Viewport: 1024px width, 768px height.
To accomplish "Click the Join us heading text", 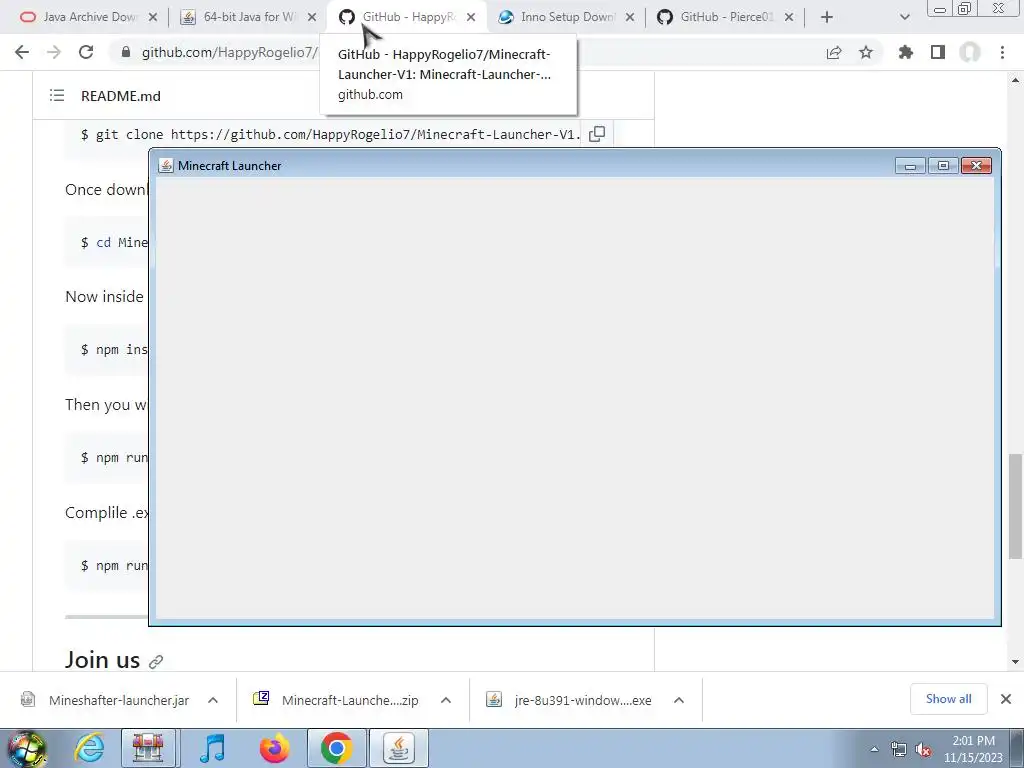I will coord(102,660).
